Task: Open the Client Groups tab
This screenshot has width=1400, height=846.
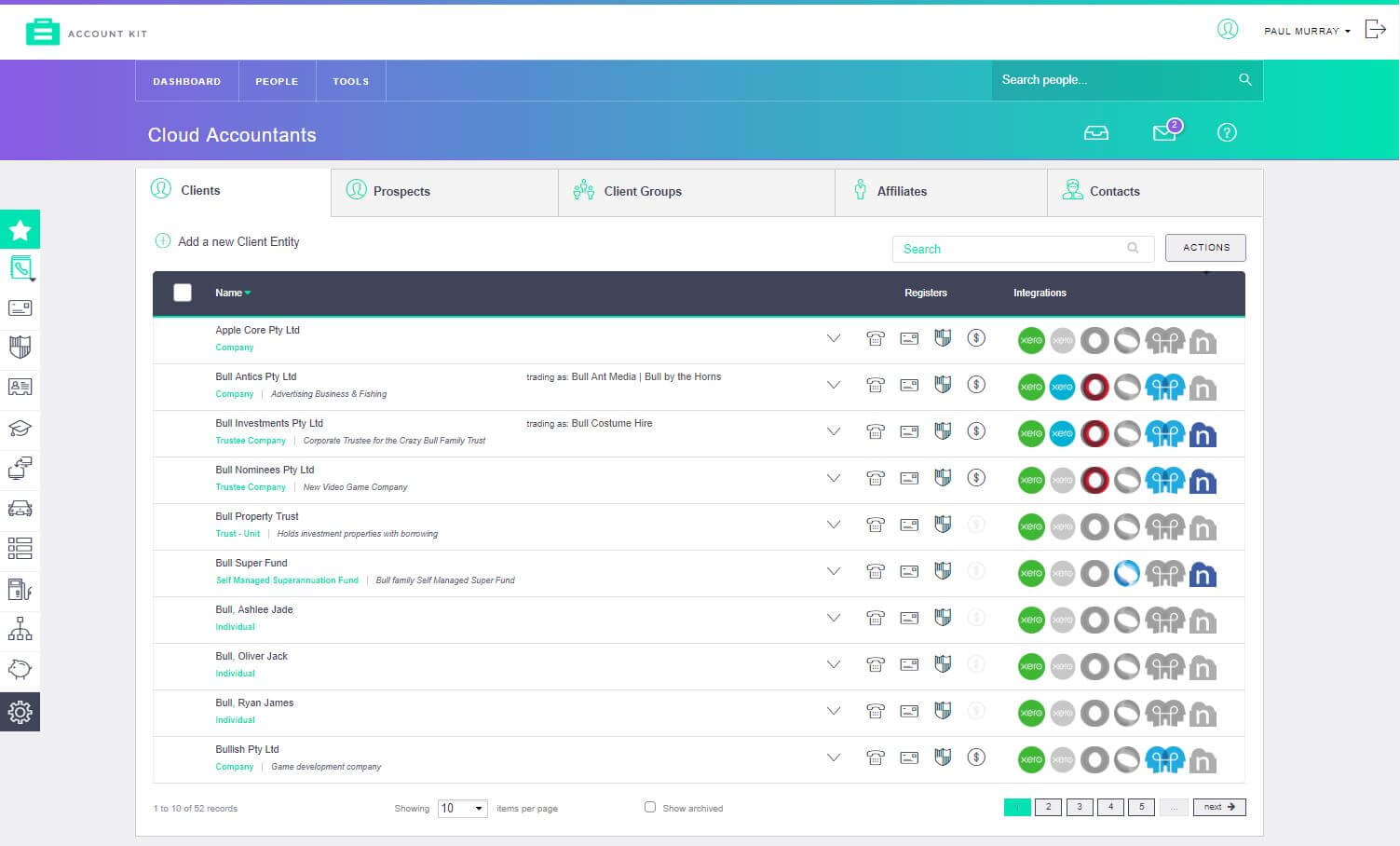Action: click(642, 192)
